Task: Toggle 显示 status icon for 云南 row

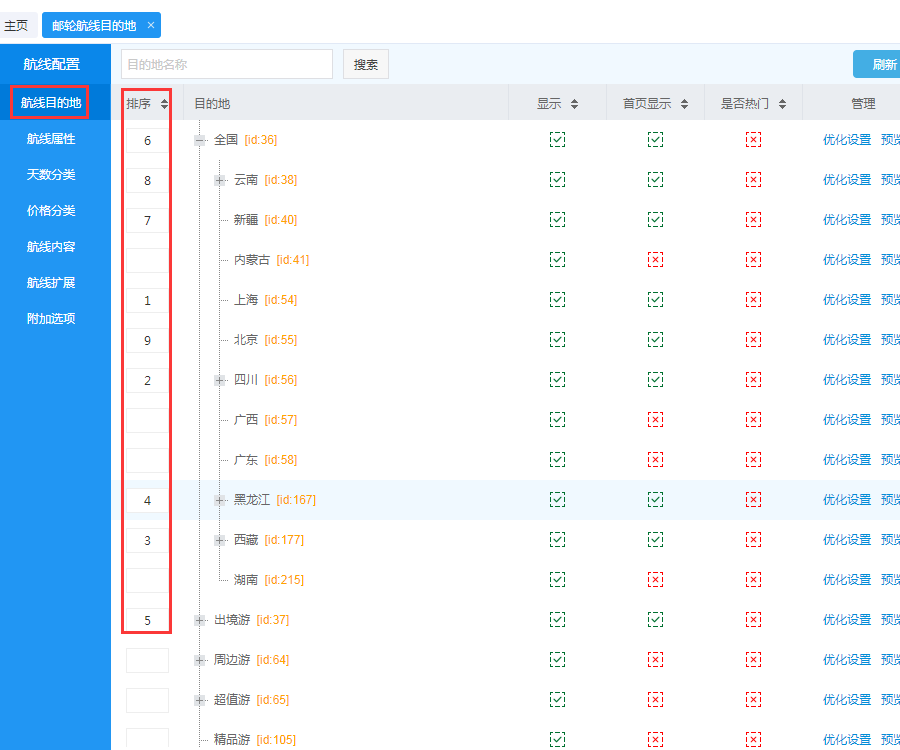Action: click(557, 180)
